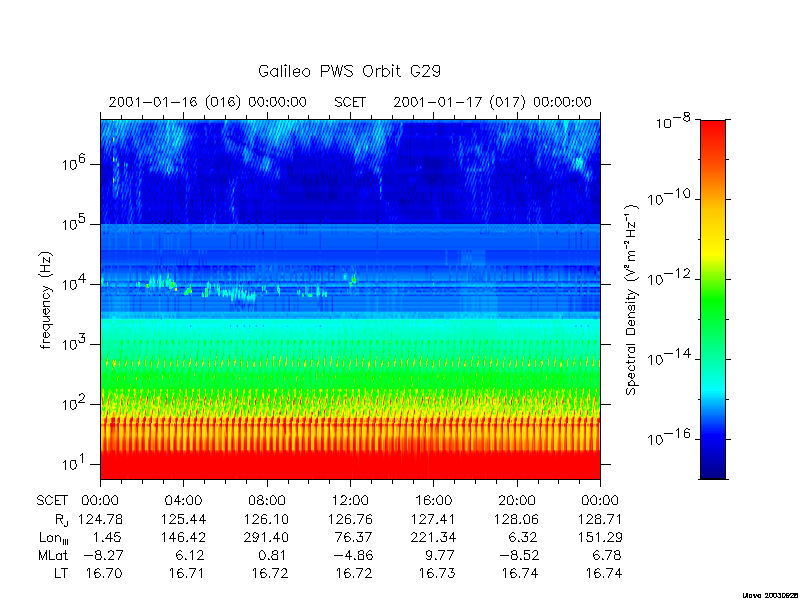800x600 pixels.
Task: Select time tick '12:00'
Action: (x=350, y=501)
